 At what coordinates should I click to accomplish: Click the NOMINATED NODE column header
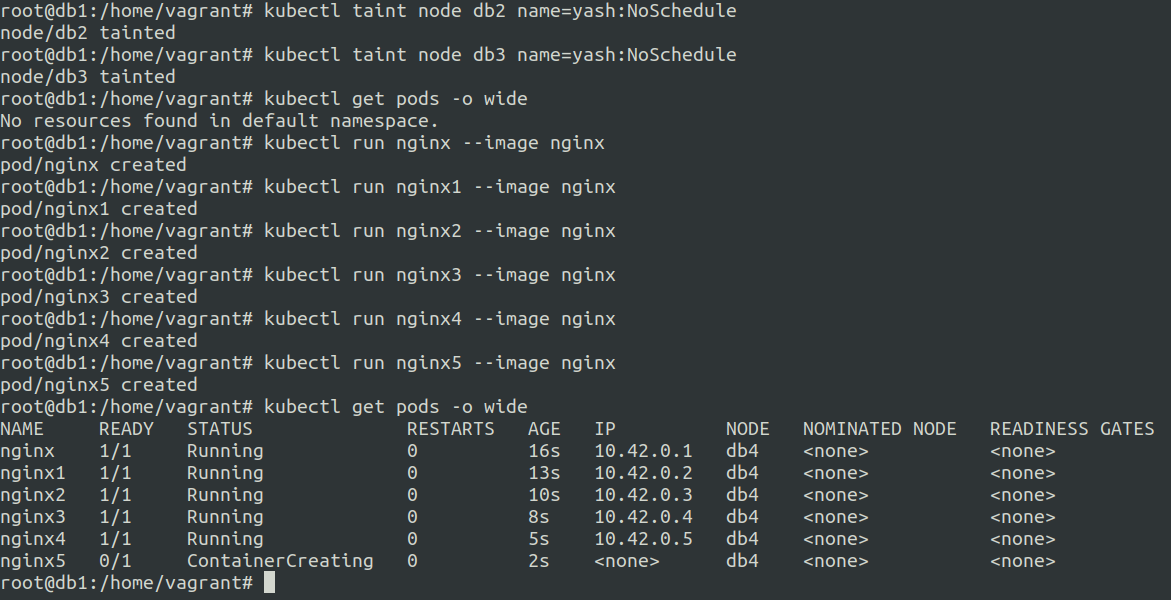click(x=879, y=429)
